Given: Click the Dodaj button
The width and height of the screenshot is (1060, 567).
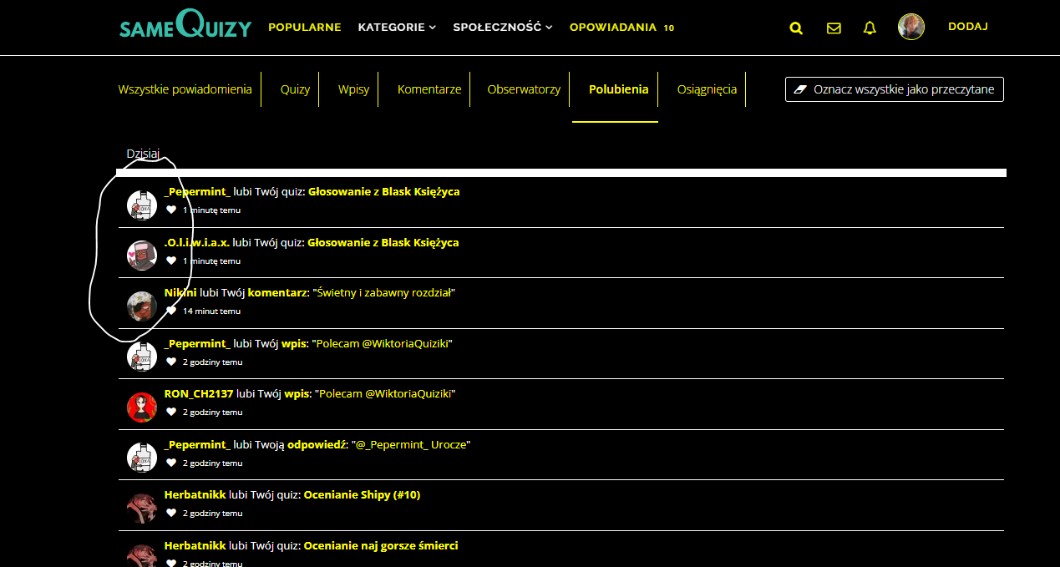Looking at the screenshot, I should point(967,27).
